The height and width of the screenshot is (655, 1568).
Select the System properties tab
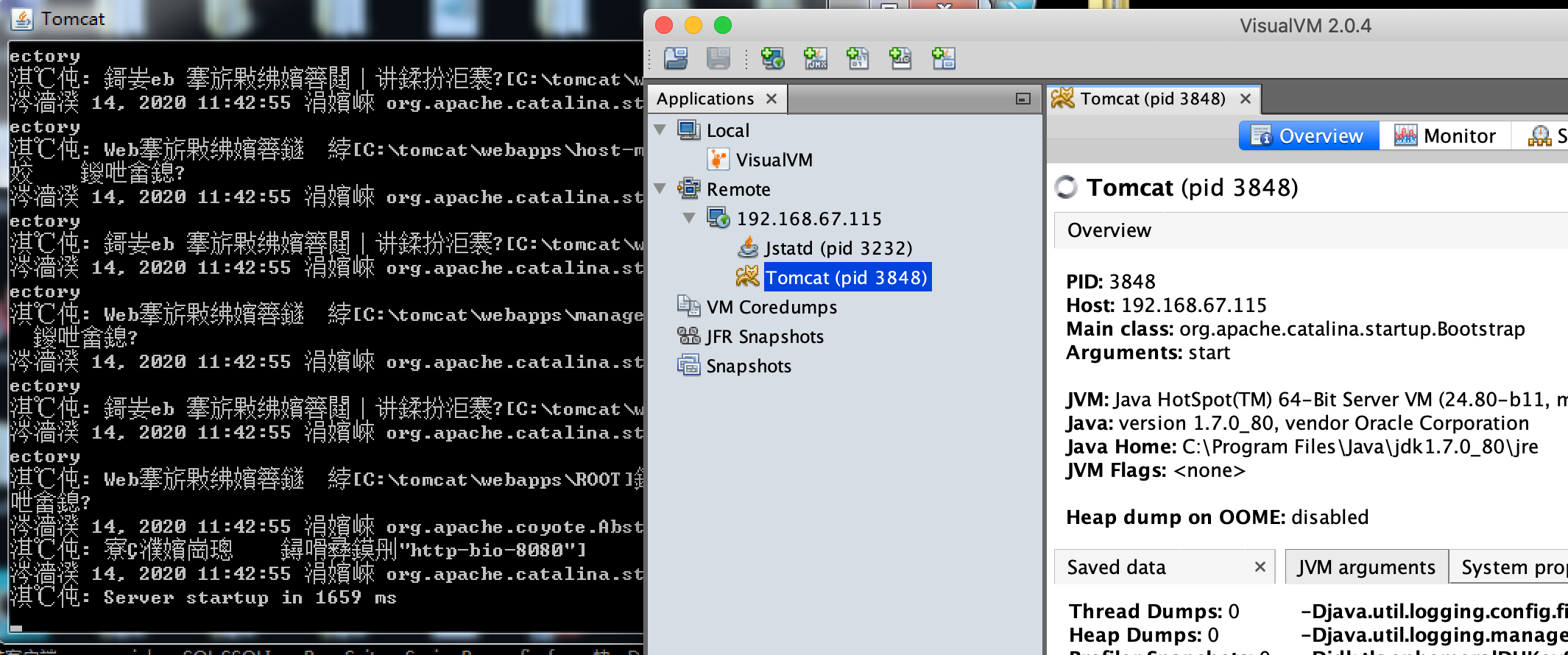[x=1509, y=567]
